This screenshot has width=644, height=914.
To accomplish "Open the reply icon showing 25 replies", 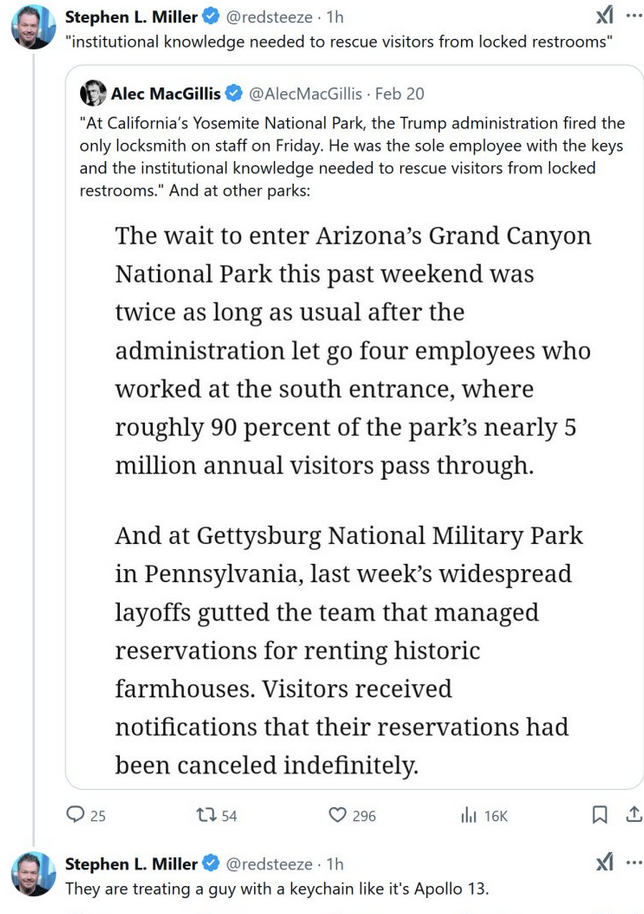I will tap(76, 815).
